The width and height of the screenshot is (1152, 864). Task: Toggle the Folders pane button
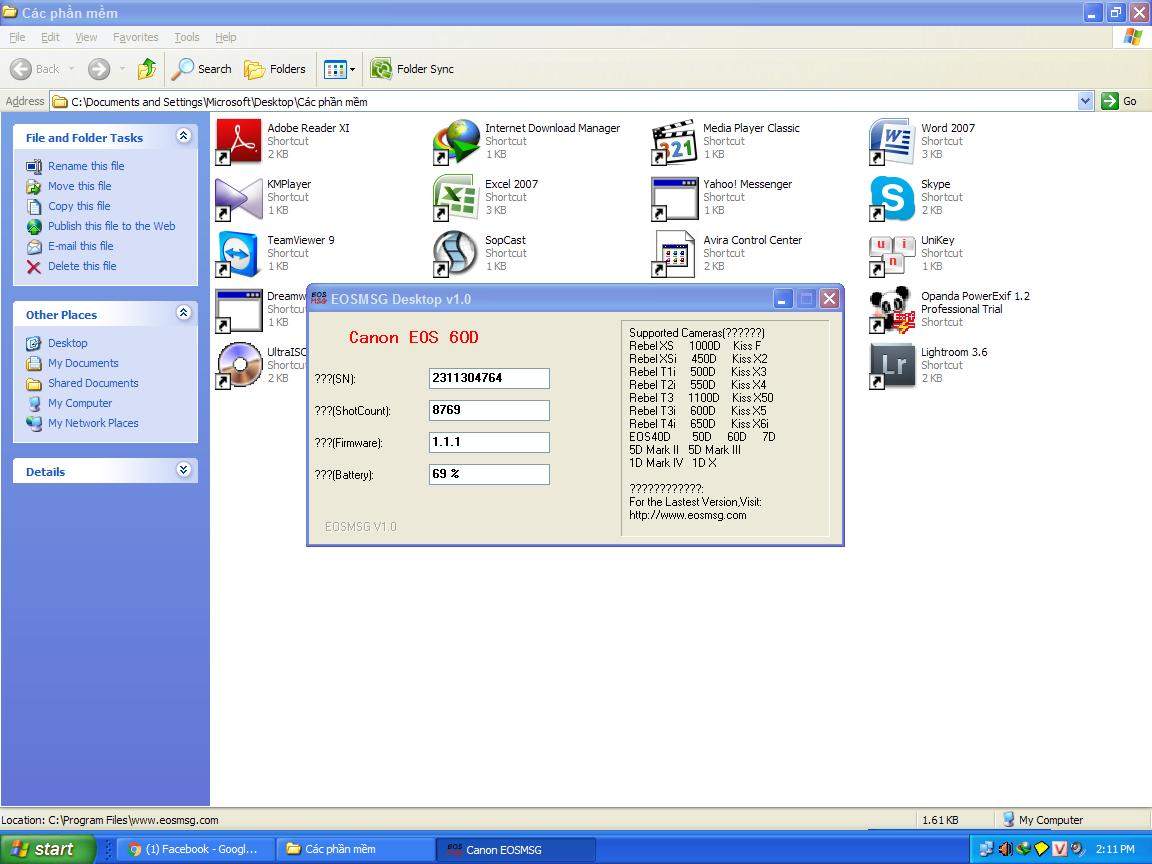tap(275, 69)
